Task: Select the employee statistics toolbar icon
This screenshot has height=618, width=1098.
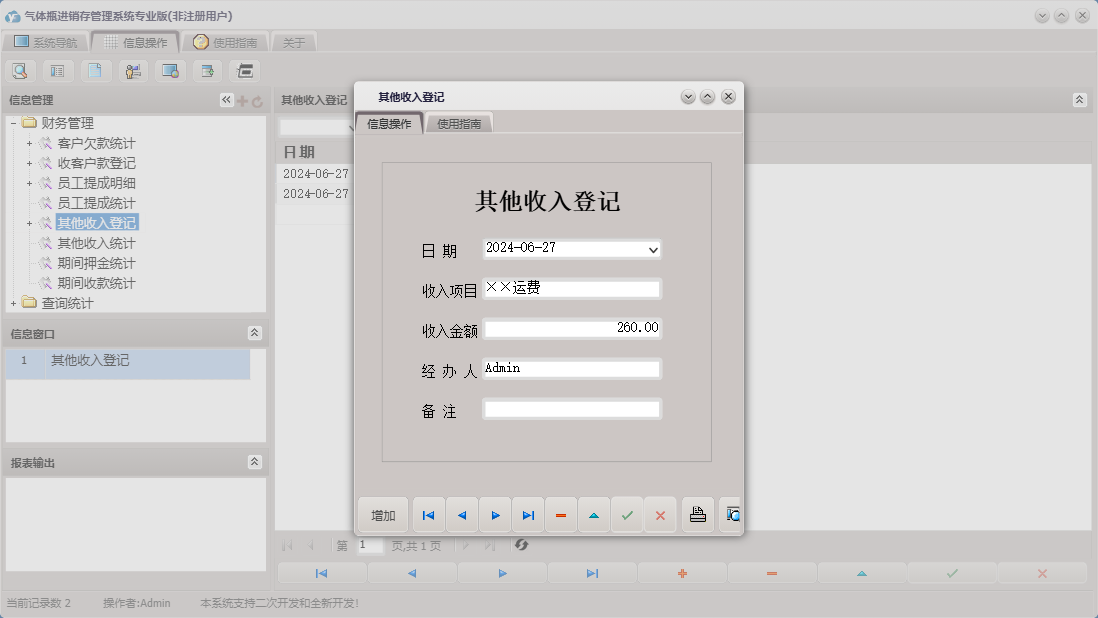Action: (132, 70)
